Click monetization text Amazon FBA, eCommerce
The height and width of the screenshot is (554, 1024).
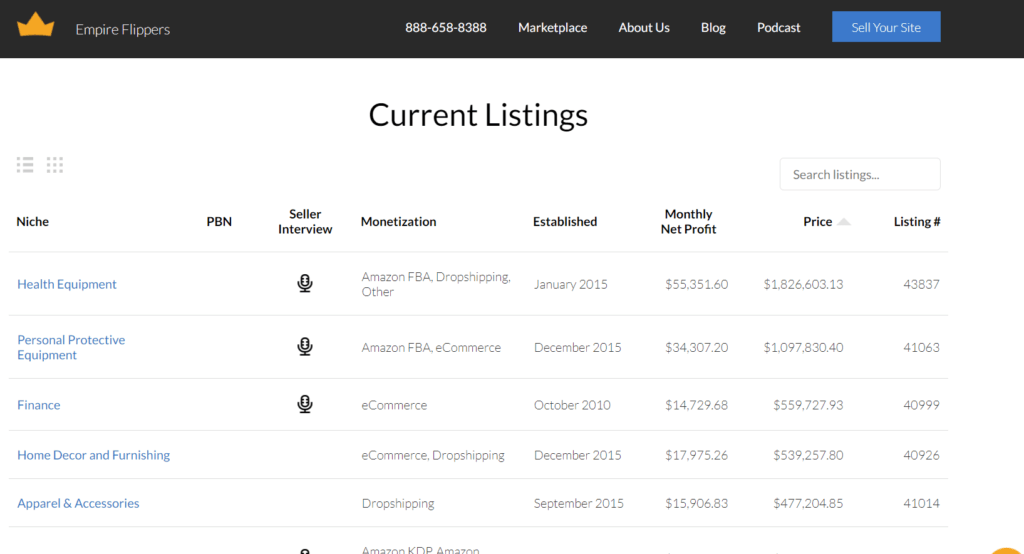tap(431, 348)
